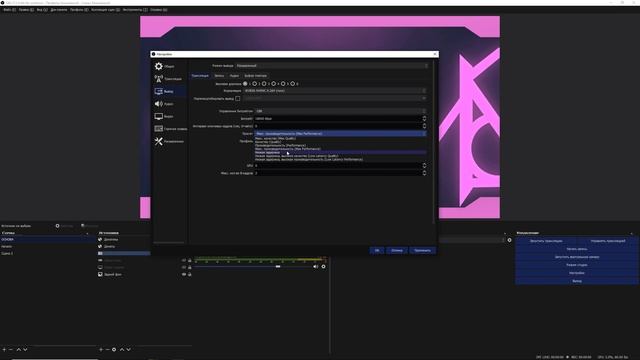This screenshot has width=640, height=360.
Task: Open Video settings with the display icon
Action: point(159,116)
